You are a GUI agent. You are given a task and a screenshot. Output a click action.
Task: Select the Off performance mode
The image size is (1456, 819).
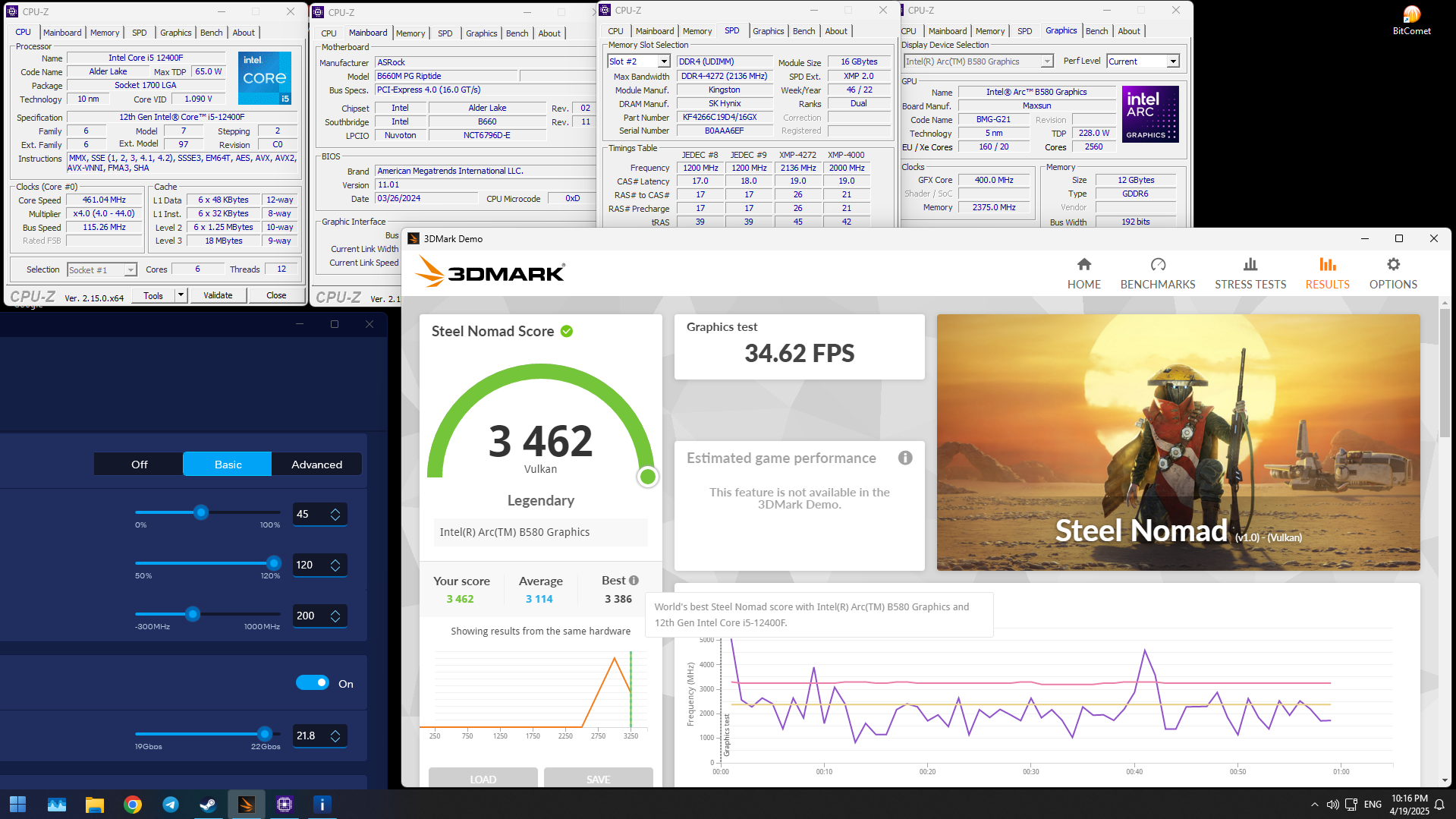(x=139, y=464)
